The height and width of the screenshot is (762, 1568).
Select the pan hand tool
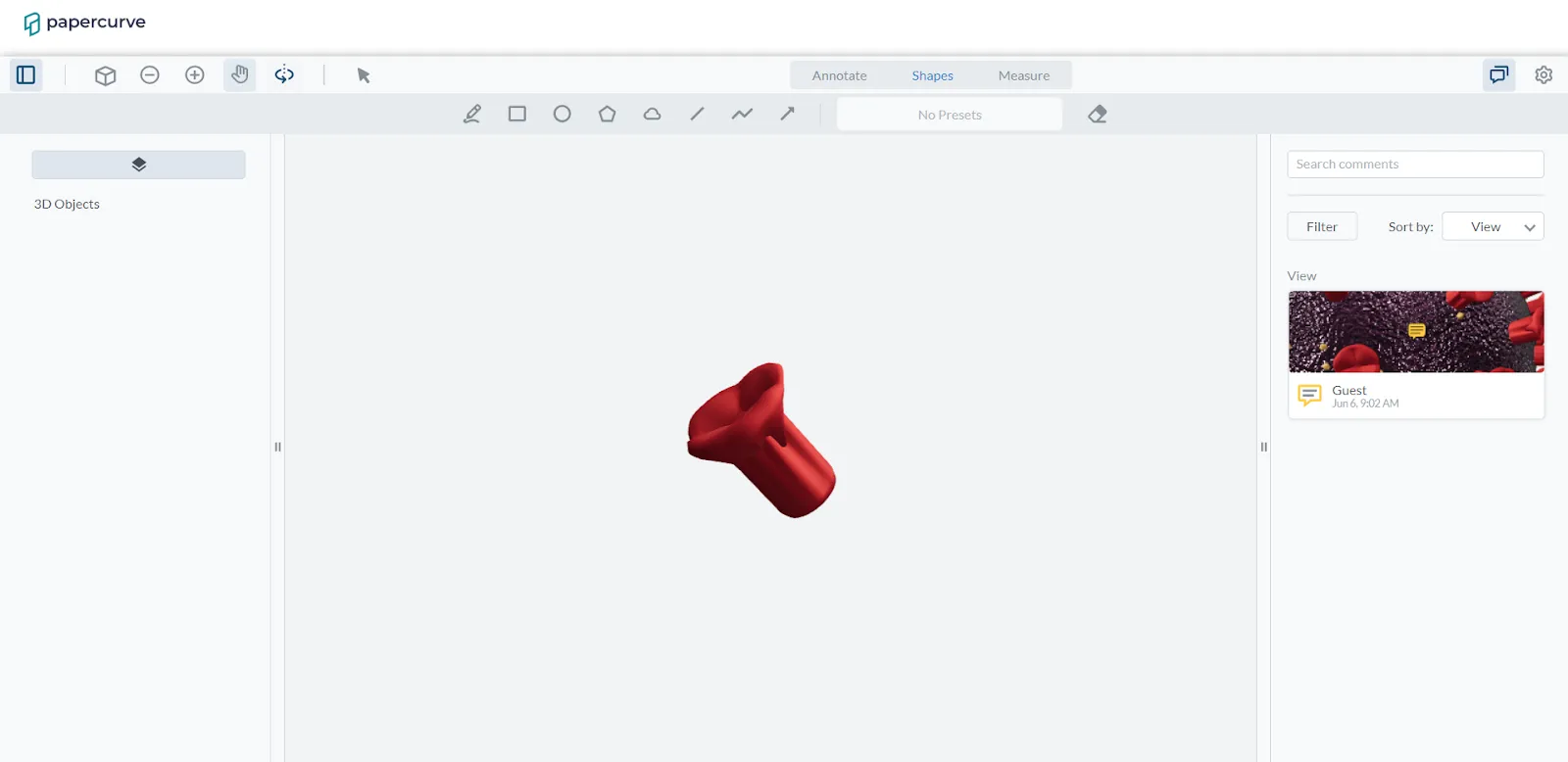[240, 75]
